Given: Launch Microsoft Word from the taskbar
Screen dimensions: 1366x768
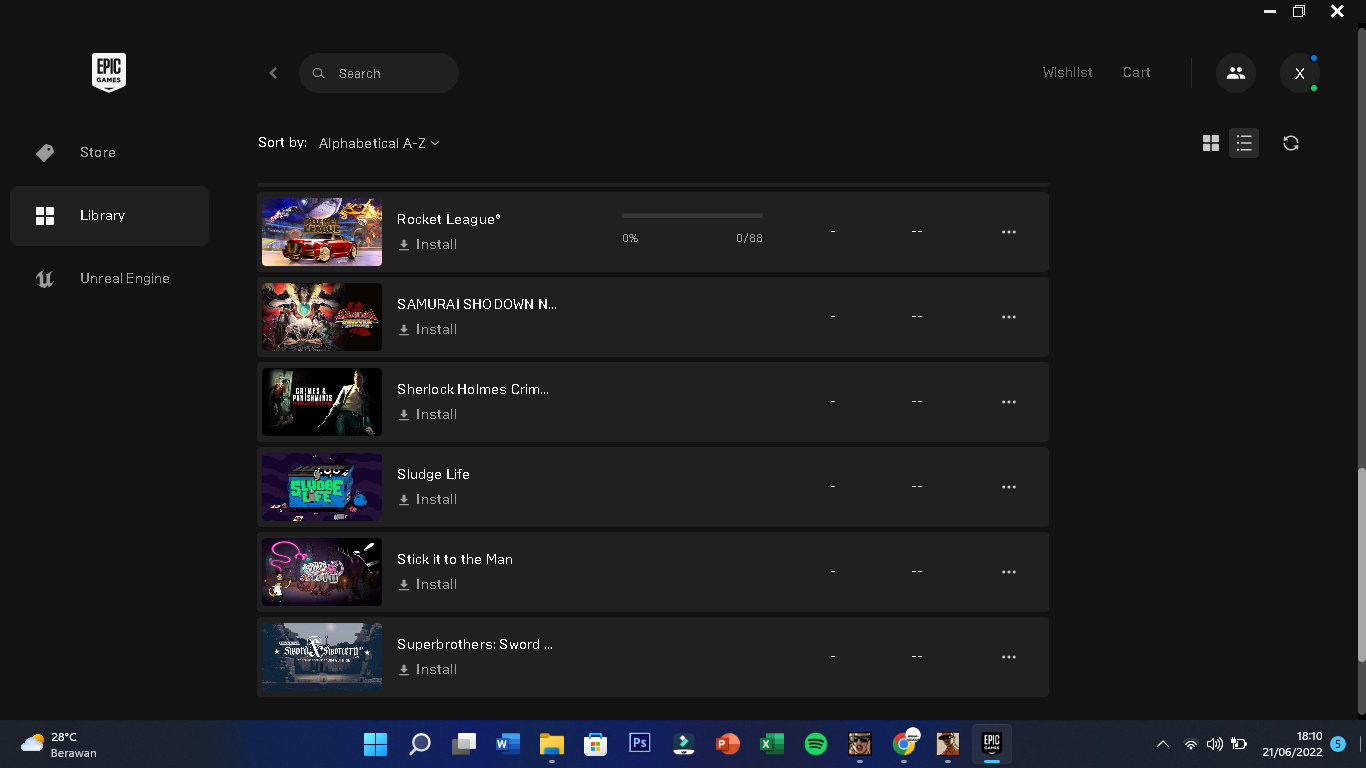Looking at the screenshot, I should click(x=508, y=744).
